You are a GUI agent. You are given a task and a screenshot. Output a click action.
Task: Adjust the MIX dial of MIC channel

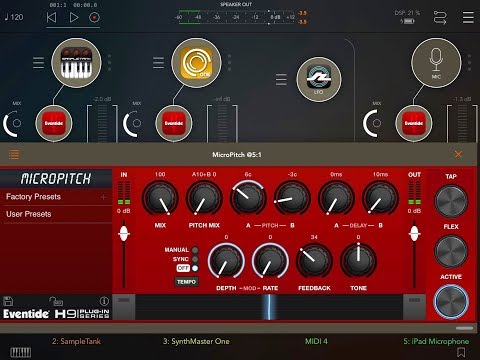click(x=373, y=123)
